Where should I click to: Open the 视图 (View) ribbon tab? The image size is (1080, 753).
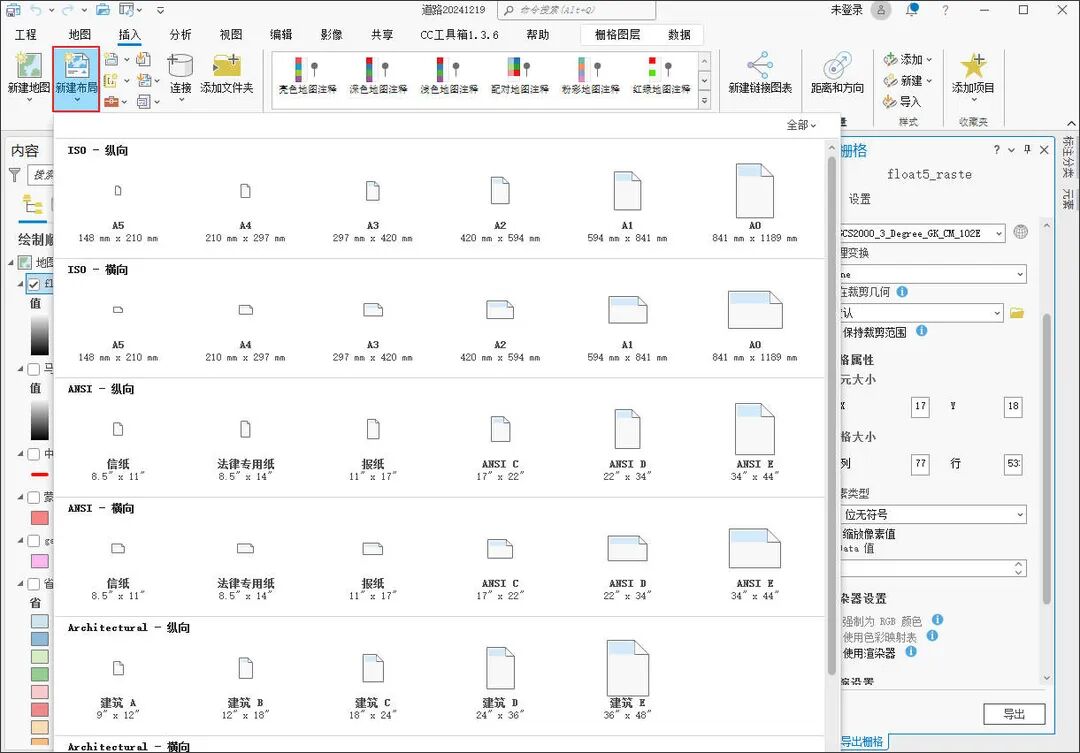point(231,34)
